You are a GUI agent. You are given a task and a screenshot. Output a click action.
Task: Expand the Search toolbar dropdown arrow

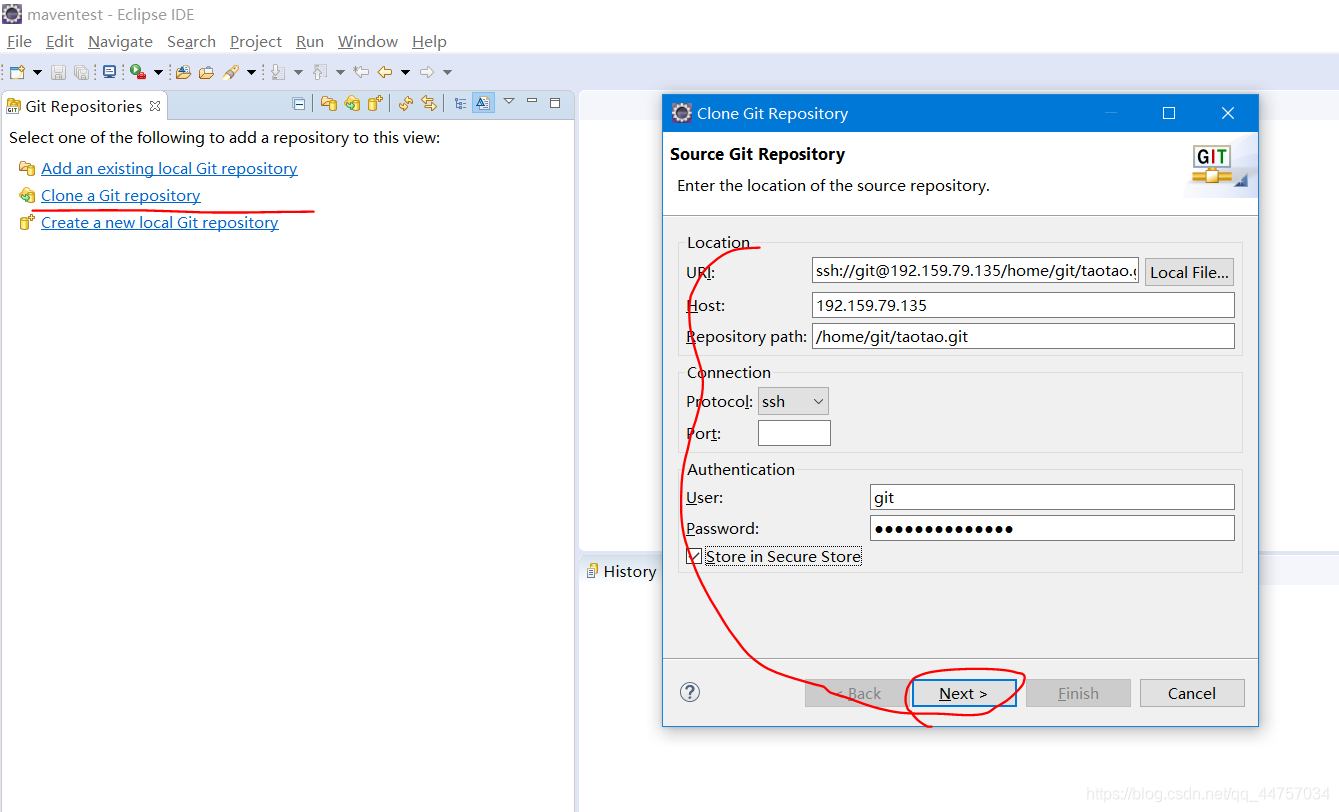point(251,72)
